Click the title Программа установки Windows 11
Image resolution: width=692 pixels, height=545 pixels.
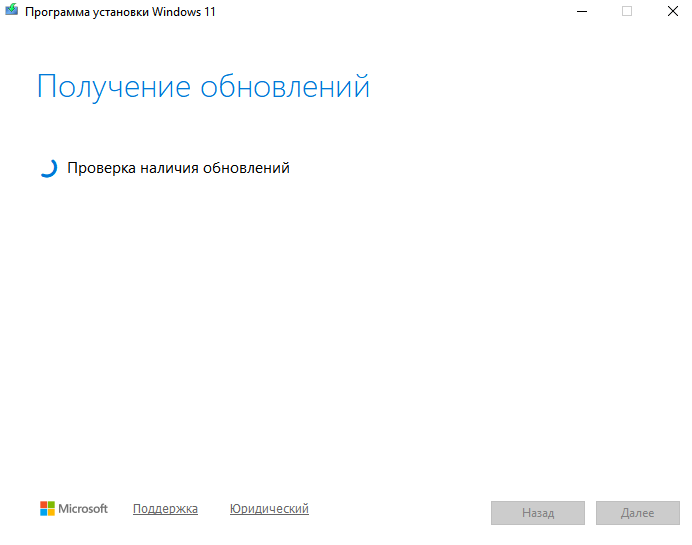tap(120, 12)
